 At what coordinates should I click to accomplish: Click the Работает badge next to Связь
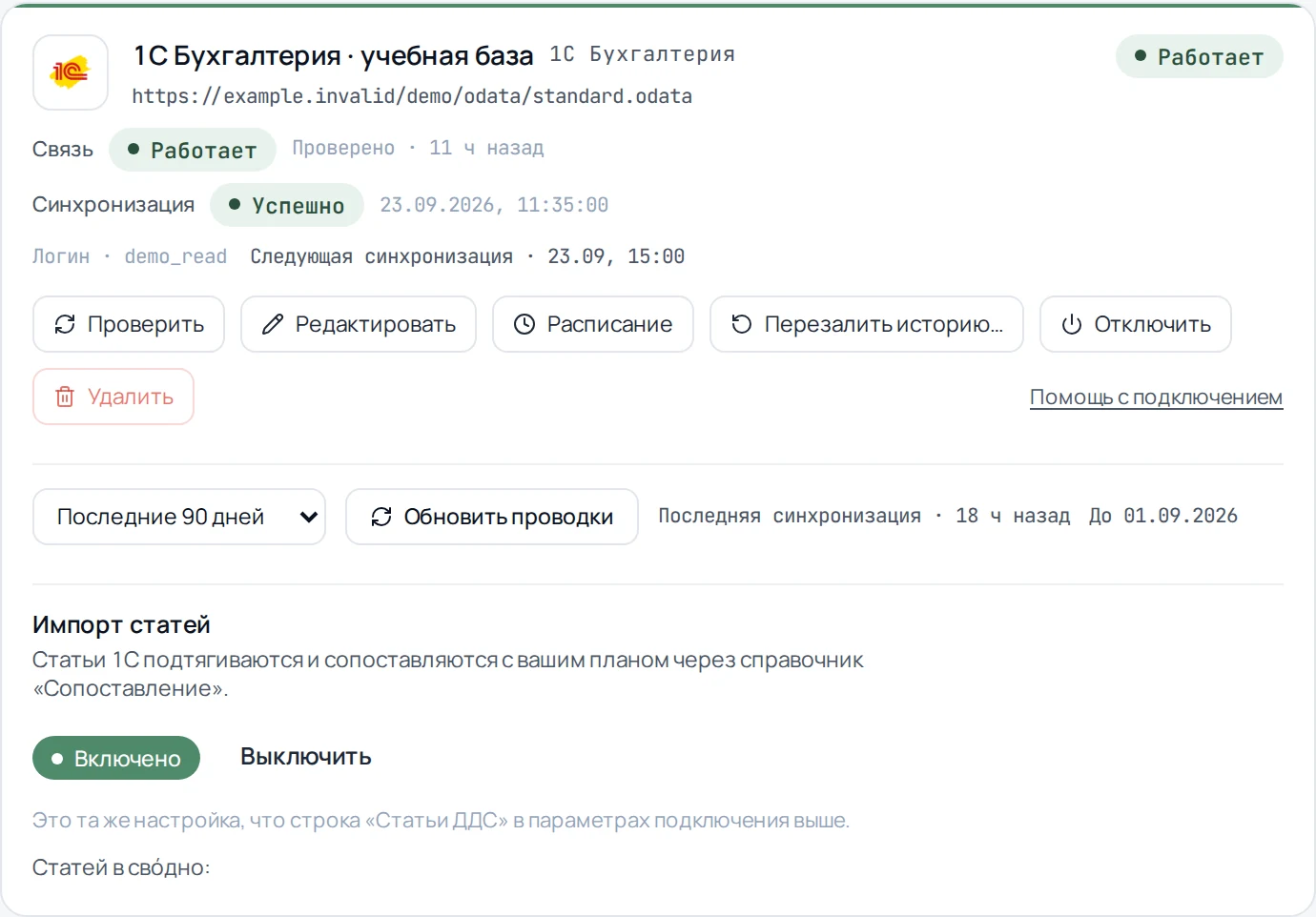(193, 150)
